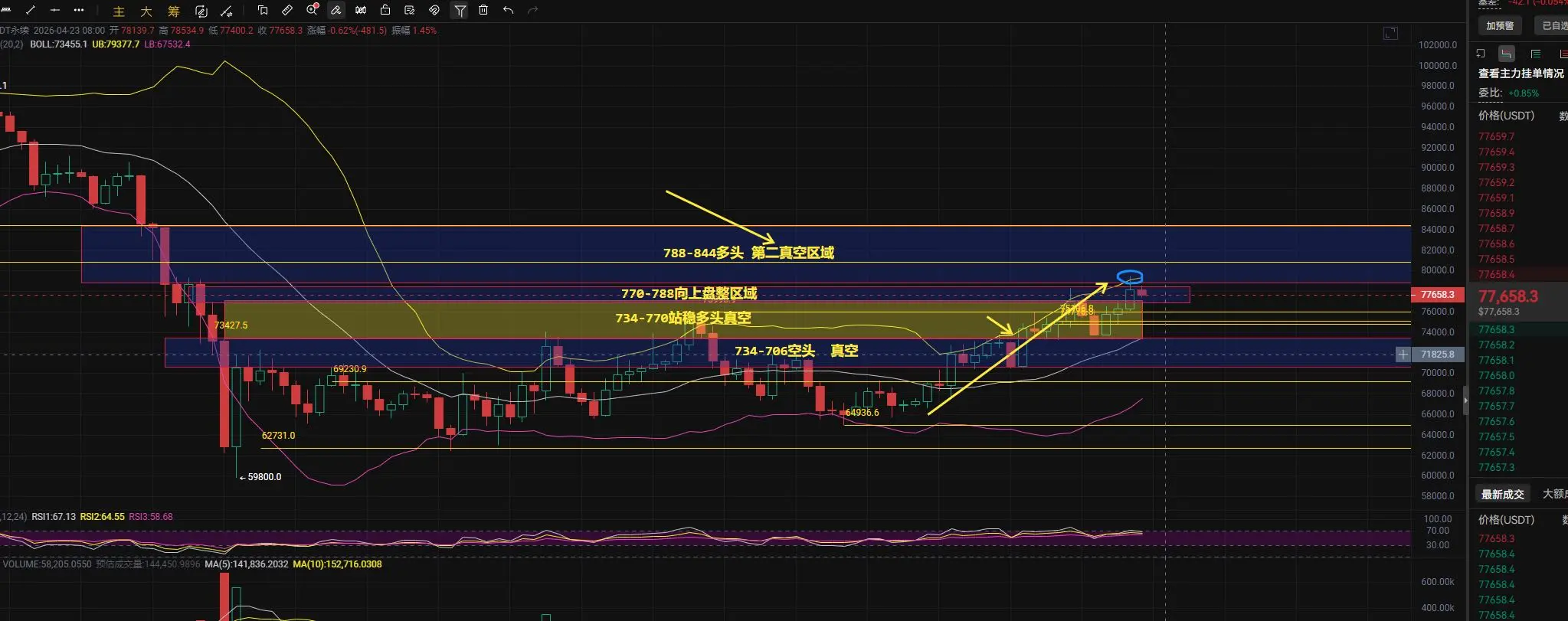Click the magnifier zoom icon with red dot
The image size is (1568, 621).
(312, 10)
